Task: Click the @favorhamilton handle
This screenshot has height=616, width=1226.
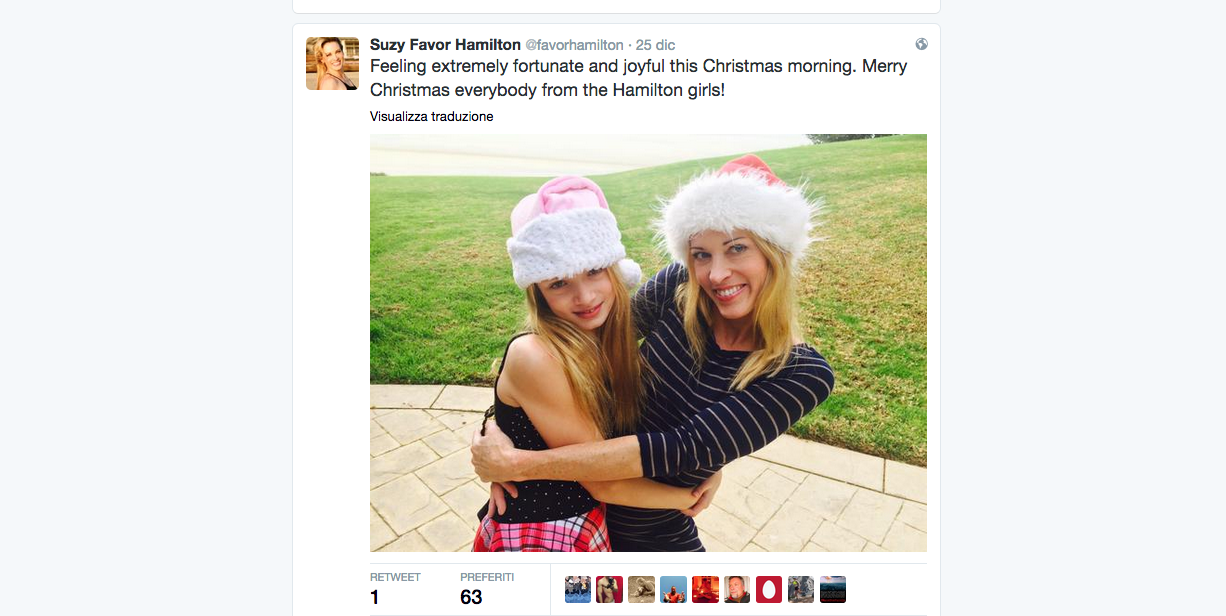Action: (x=574, y=45)
